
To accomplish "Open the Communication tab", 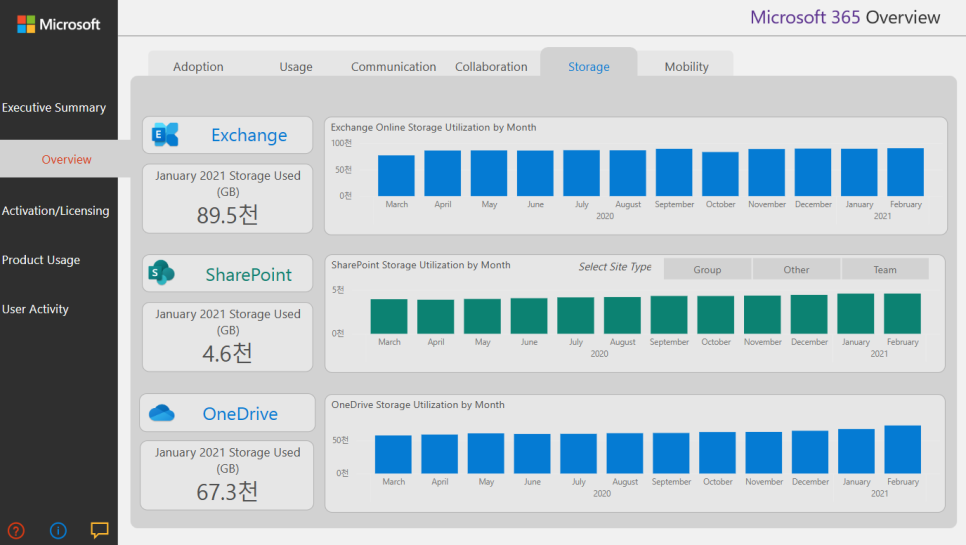I will pos(393,67).
